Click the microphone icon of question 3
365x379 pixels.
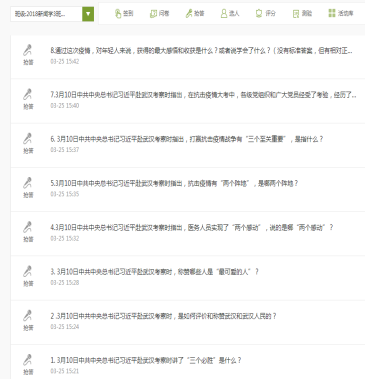click(28, 272)
